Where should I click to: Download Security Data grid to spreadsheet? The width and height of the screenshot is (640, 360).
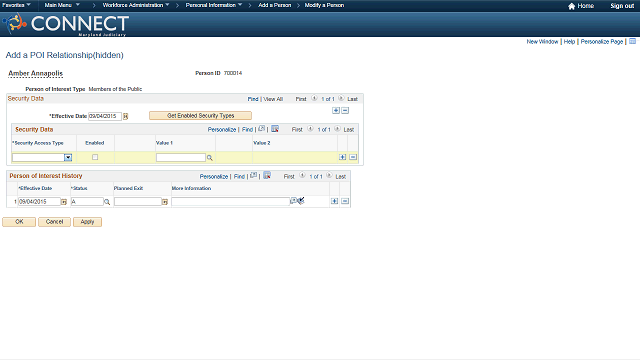(275, 129)
